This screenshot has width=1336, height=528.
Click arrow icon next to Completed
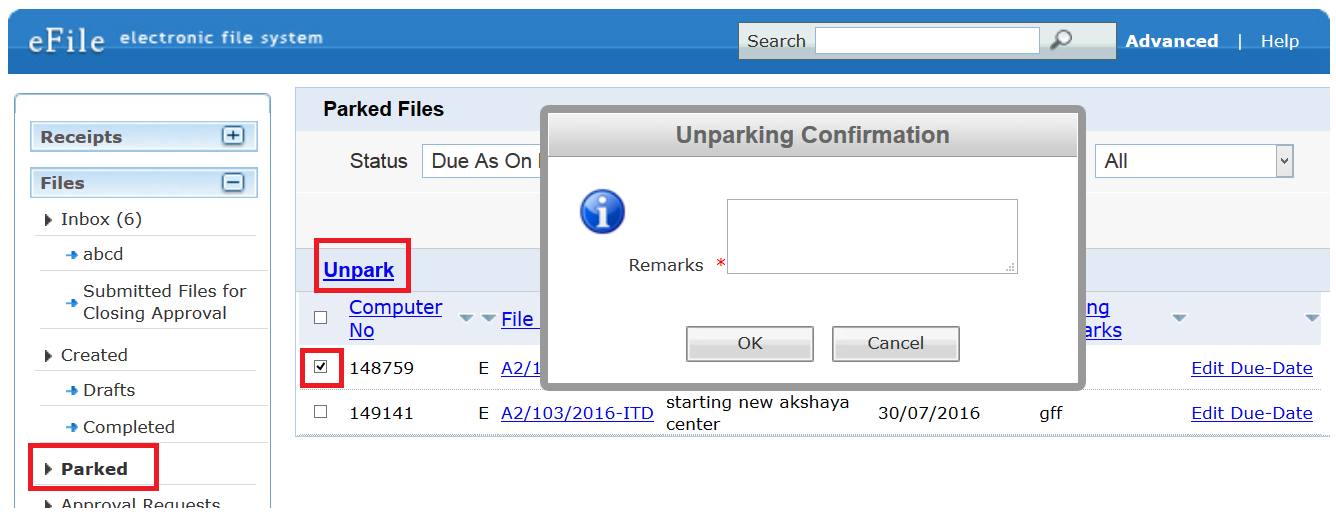tap(72, 427)
